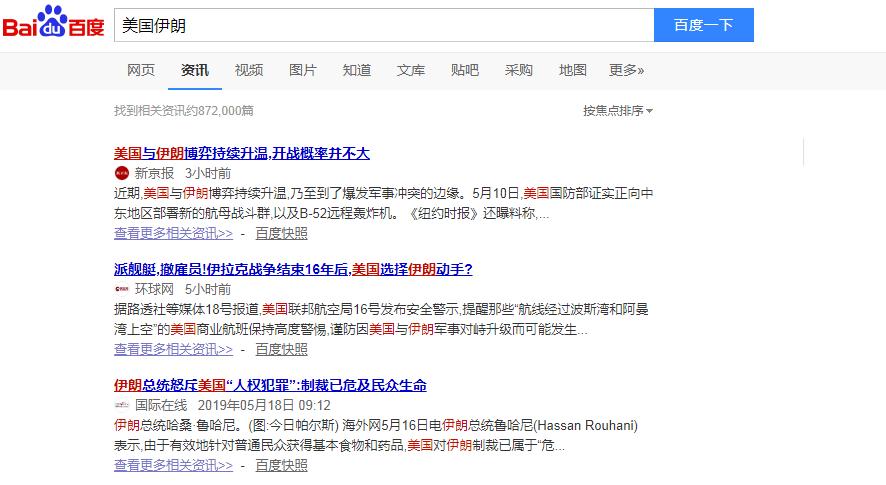Click the Baidu logo
This screenshot has height=485, width=886.
[54, 23]
